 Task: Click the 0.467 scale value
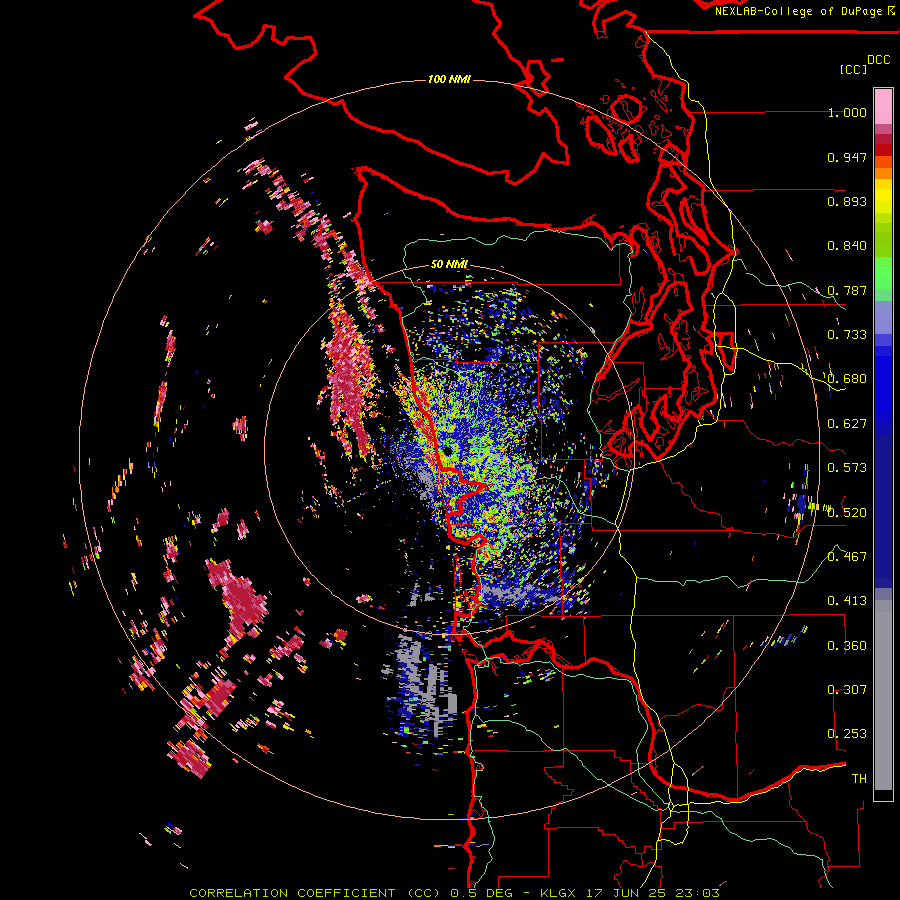pyautogui.click(x=847, y=557)
